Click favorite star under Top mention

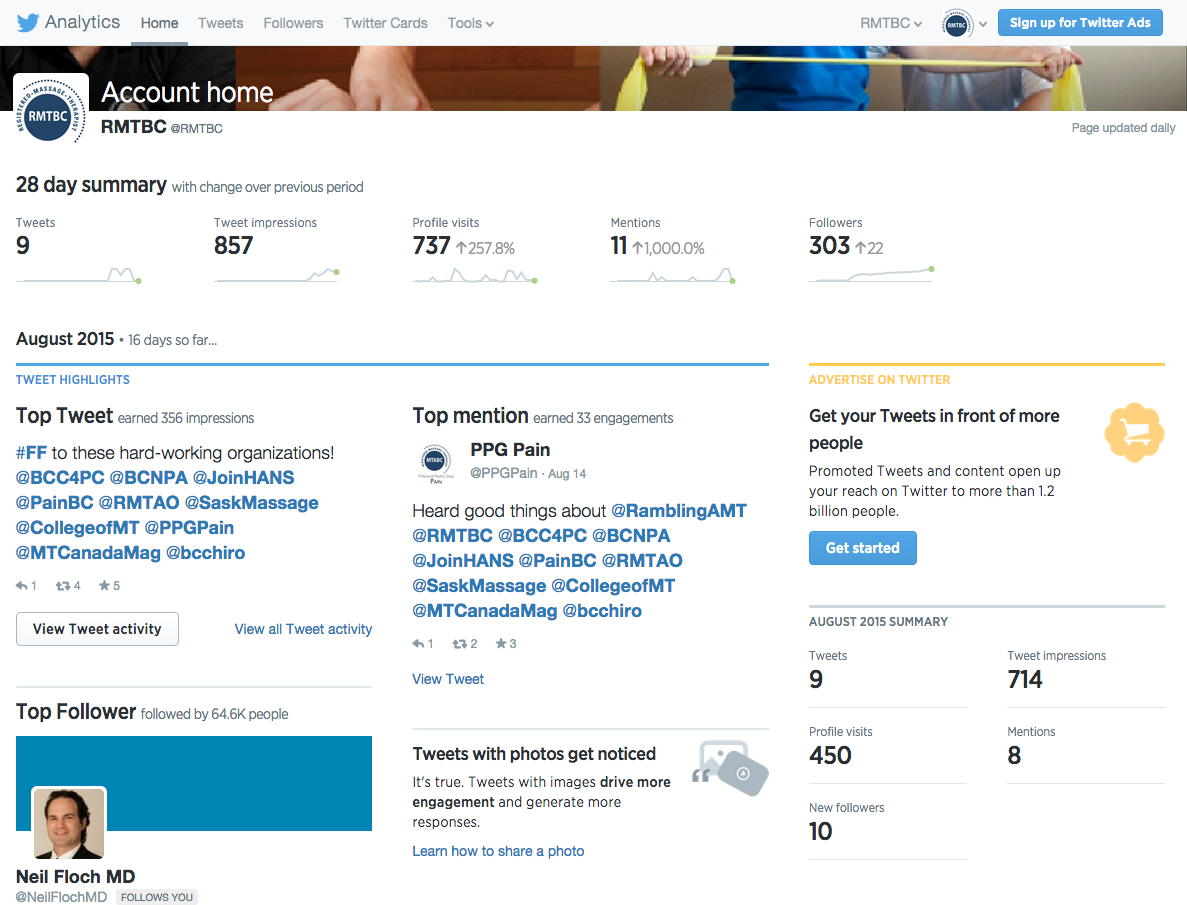tap(501, 644)
